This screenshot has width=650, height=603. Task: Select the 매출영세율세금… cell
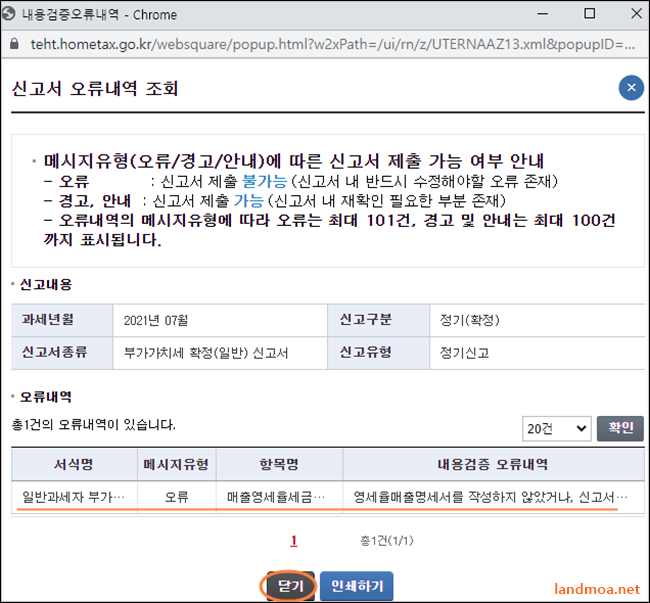[x=279, y=496]
